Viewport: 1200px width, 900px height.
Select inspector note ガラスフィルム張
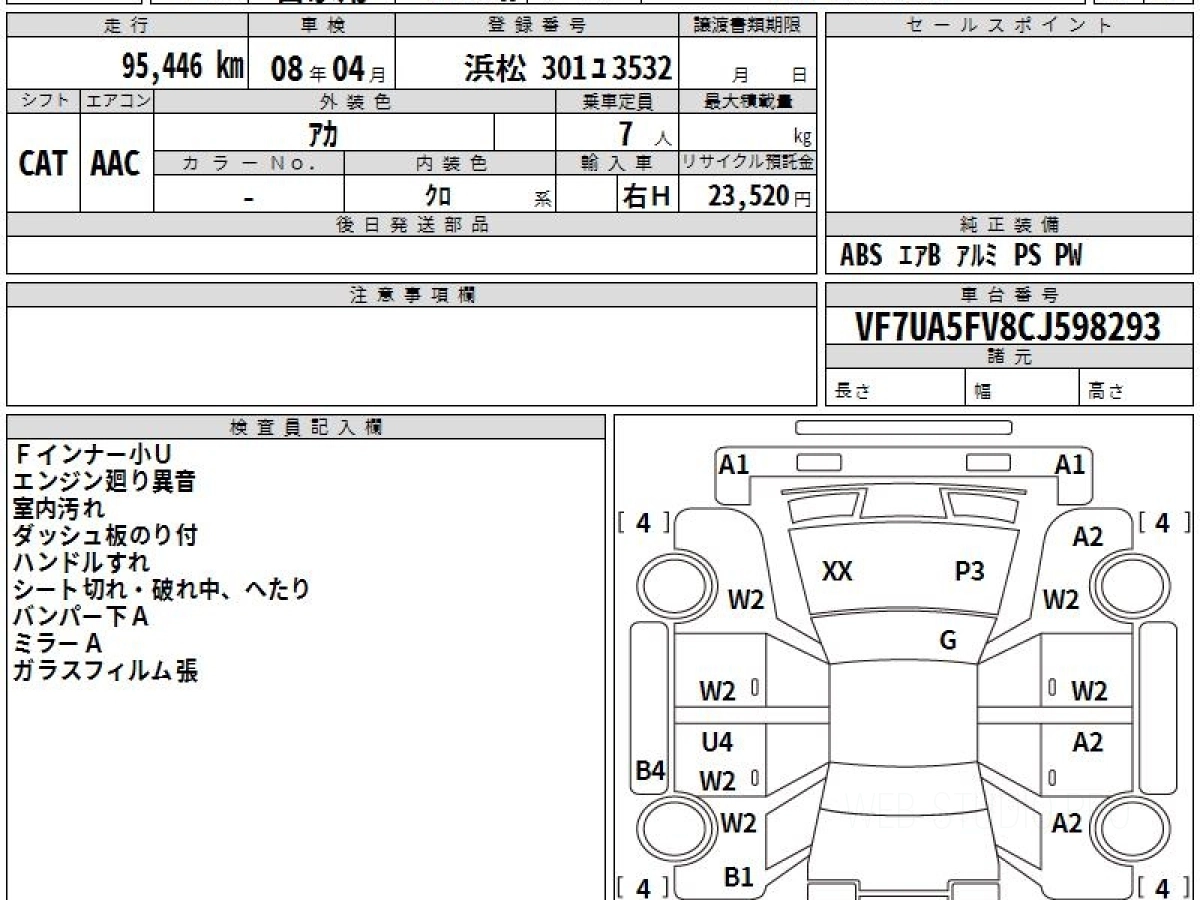105,671
